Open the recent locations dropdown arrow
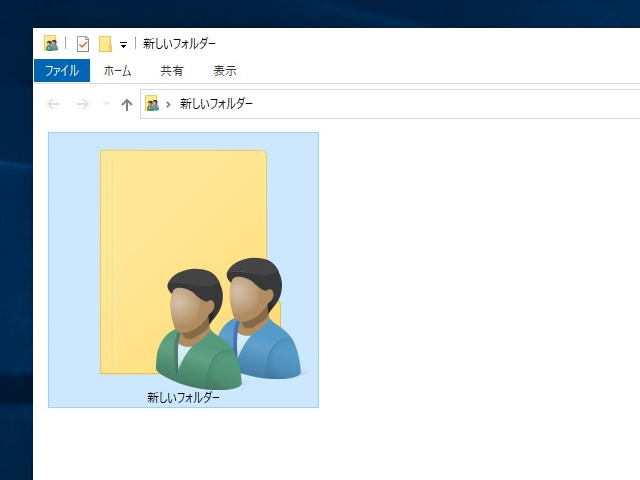 coord(106,104)
